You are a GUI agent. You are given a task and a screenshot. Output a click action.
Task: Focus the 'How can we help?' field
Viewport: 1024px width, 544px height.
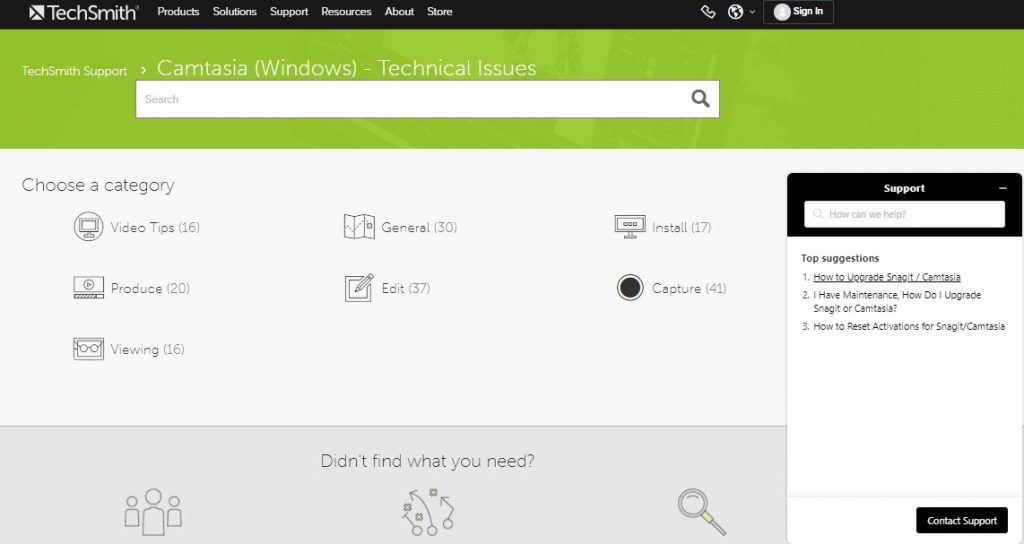tap(904, 214)
